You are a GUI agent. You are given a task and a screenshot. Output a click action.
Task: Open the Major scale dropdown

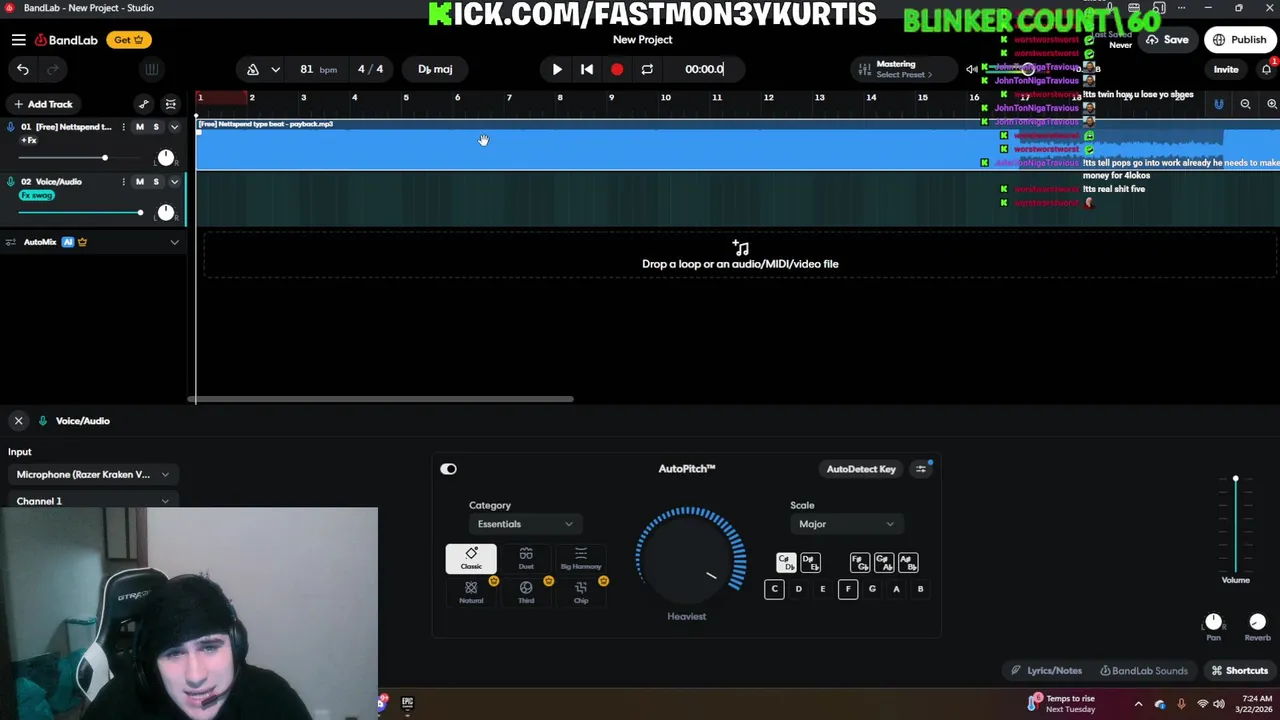(846, 524)
